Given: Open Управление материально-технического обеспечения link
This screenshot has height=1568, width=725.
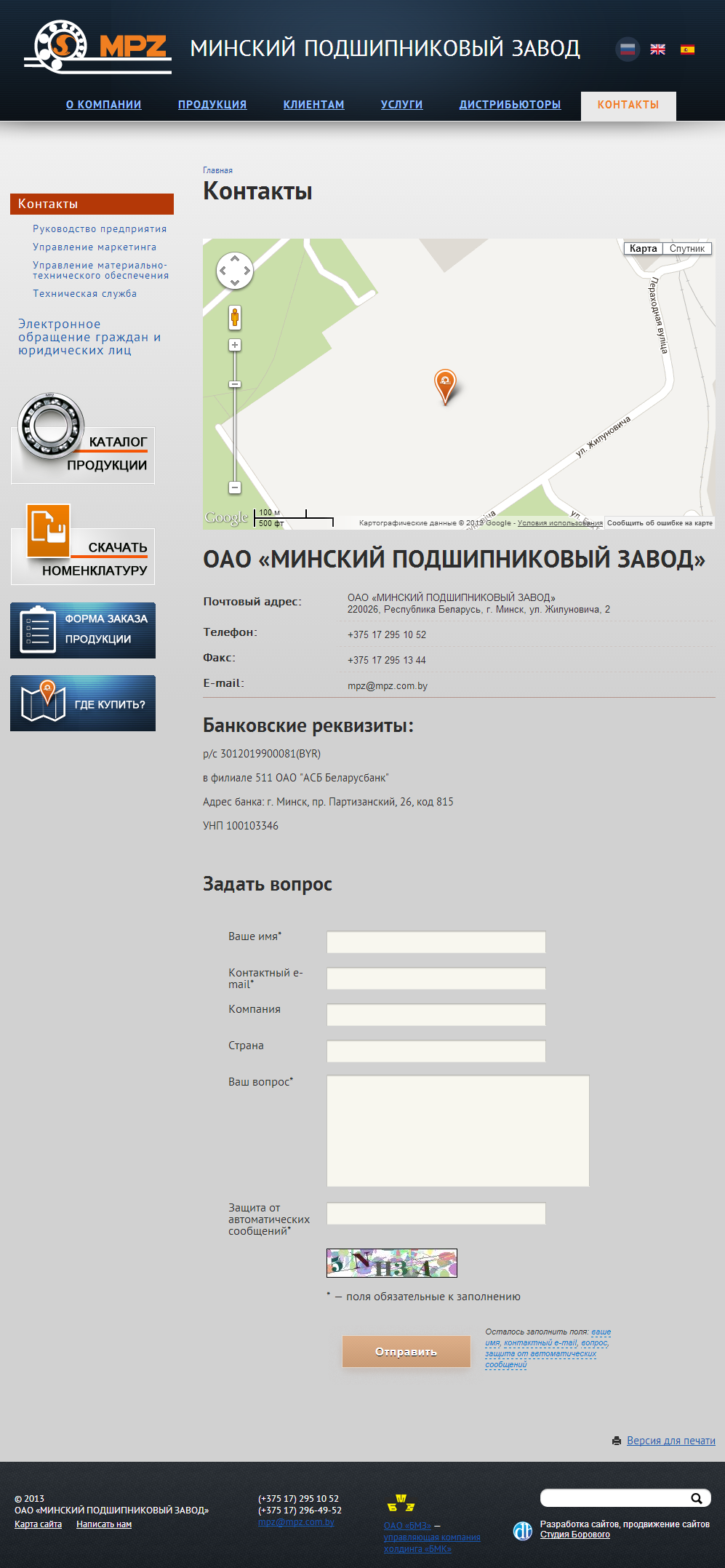Looking at the screenshot, I should point(100,270).
